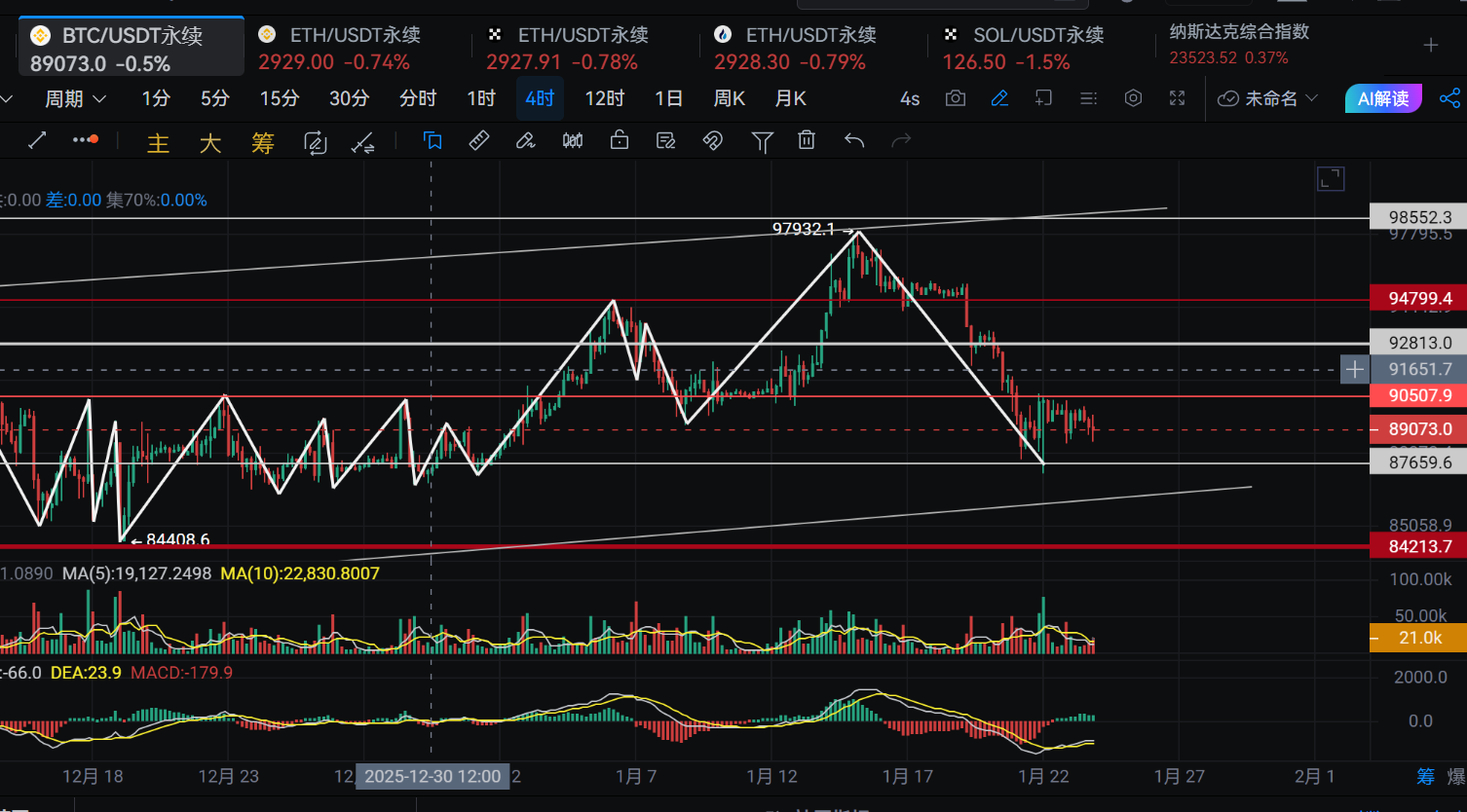Undo the last drawing action
The width and height of the screenshot is (1467, 812).
854,141
